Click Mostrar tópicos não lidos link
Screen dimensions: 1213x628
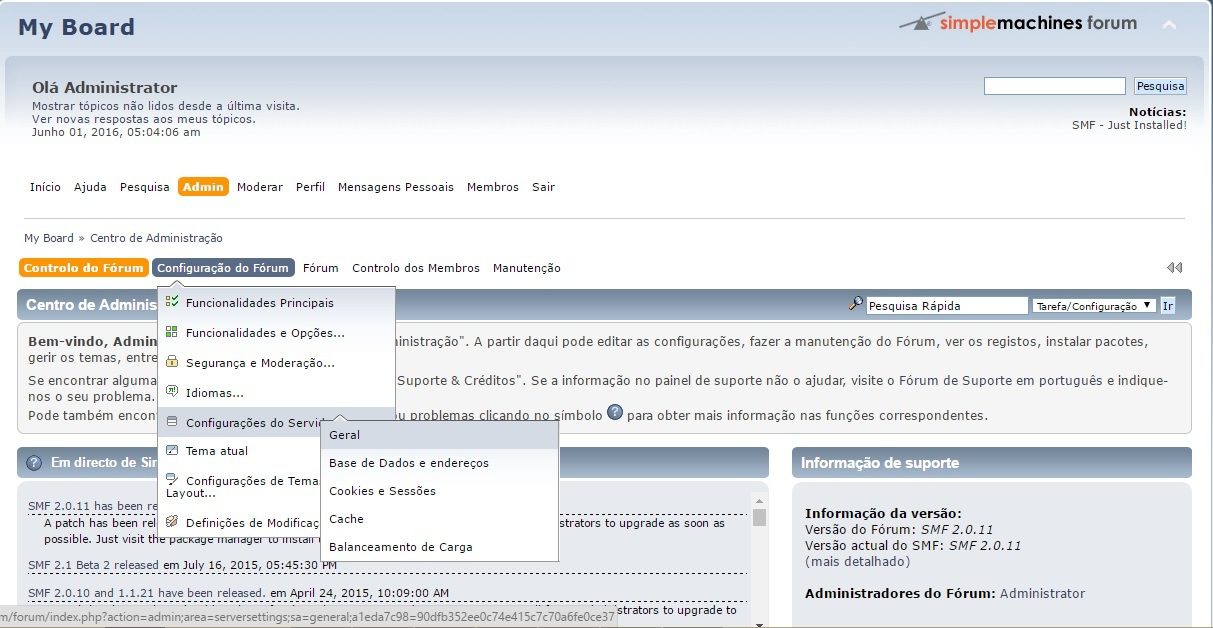point(165,106)
